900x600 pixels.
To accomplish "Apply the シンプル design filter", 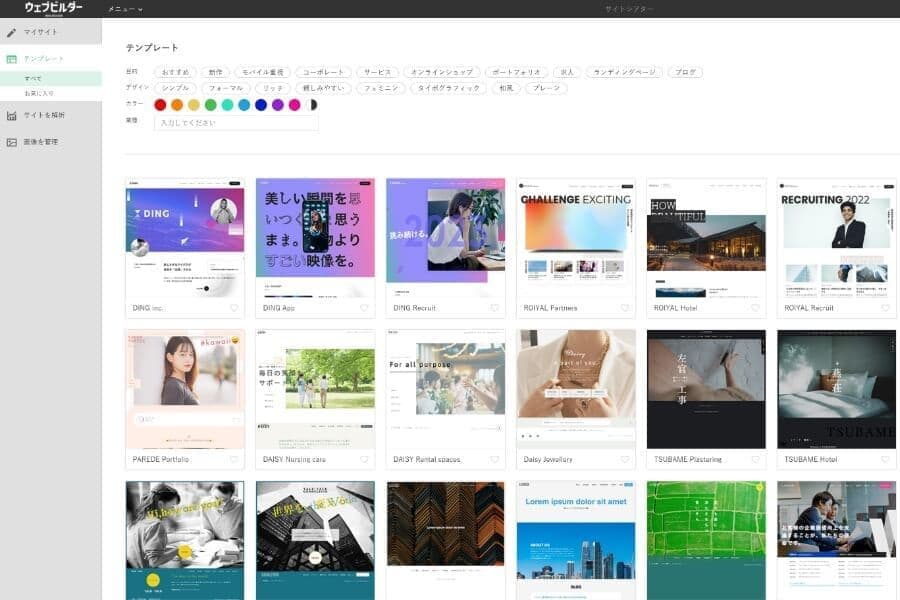I will [175, 88].
